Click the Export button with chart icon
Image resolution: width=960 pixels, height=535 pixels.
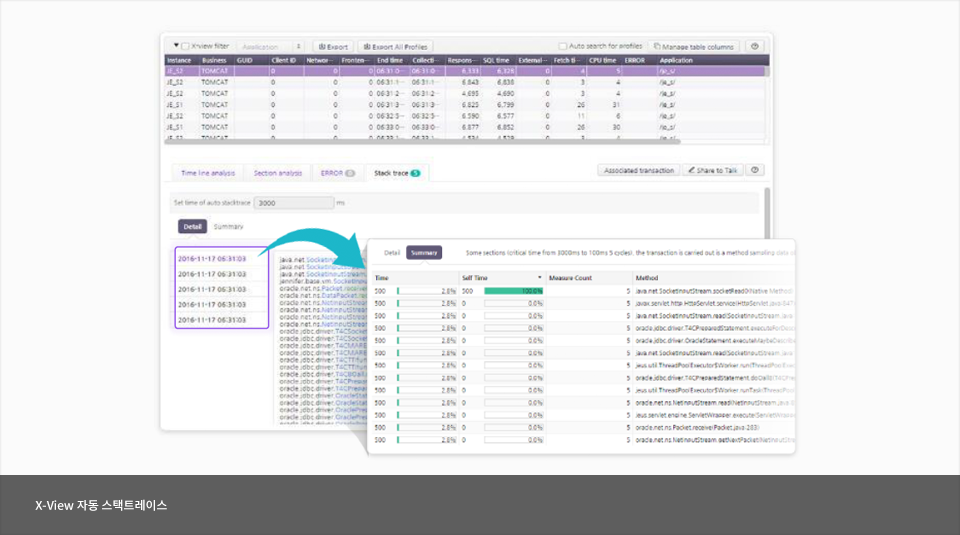point(333,46)
